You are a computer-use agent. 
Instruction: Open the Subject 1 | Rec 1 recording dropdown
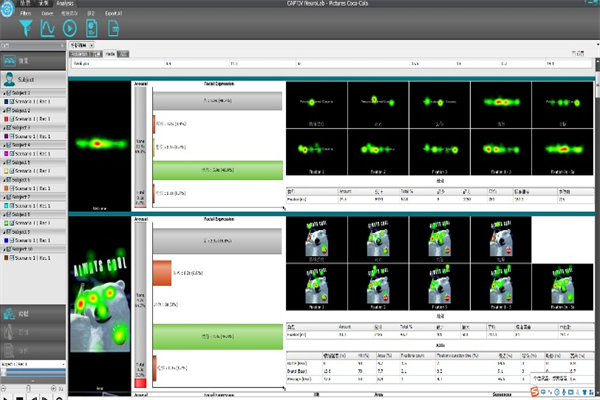pyautogui.click(x=33, y=364)
